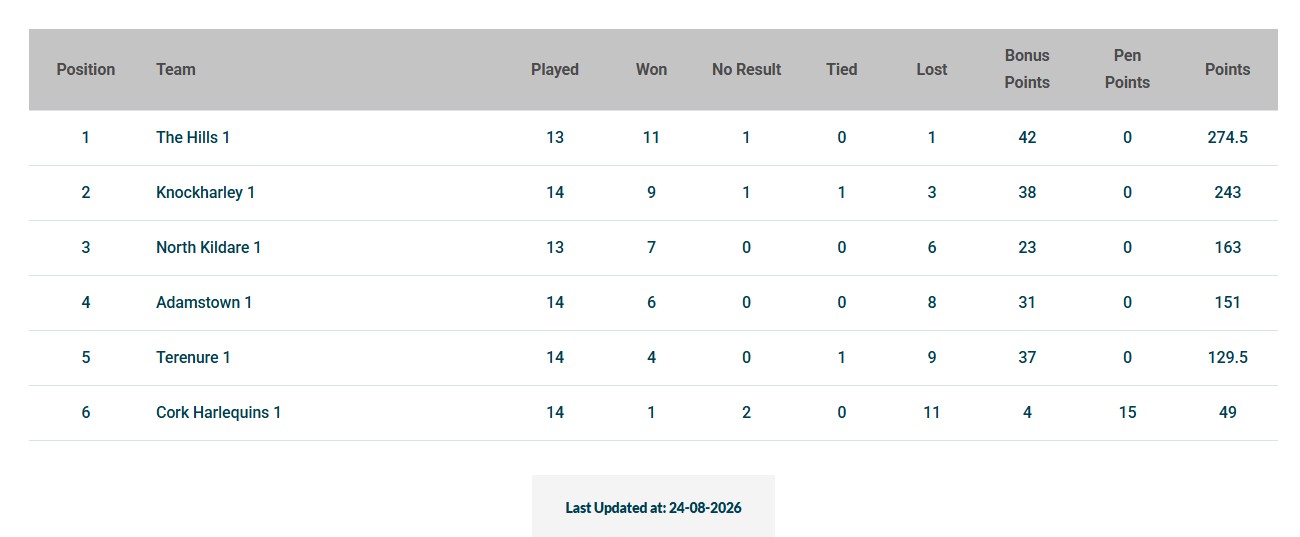1300x537 pixels.
Task: Select the Last Updated date box
Action: pos(653,507)
